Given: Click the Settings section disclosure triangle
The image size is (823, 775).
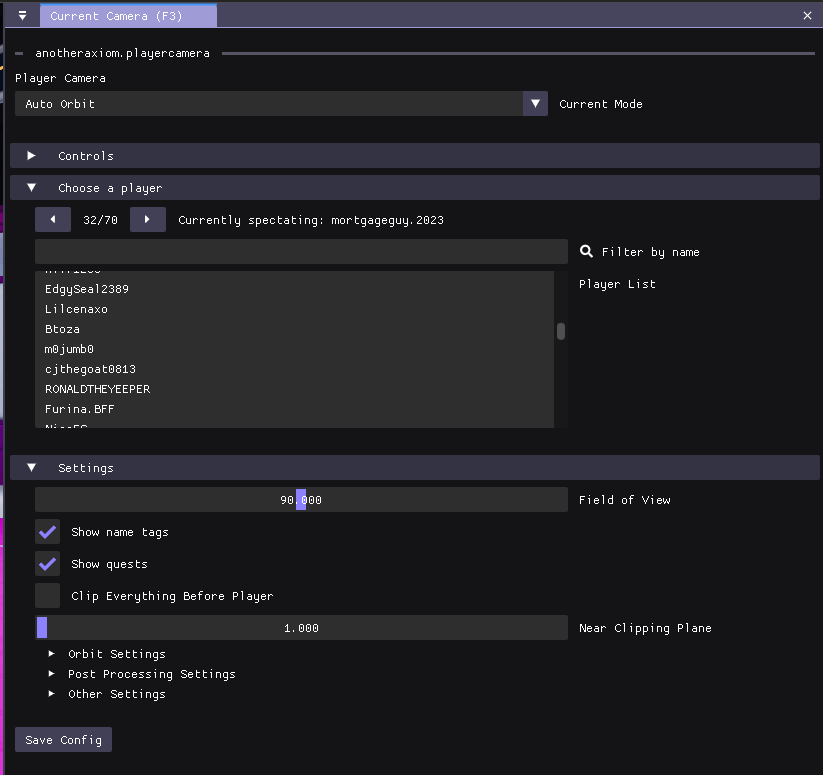Looking at the screenshot, I should pos(30,467).
